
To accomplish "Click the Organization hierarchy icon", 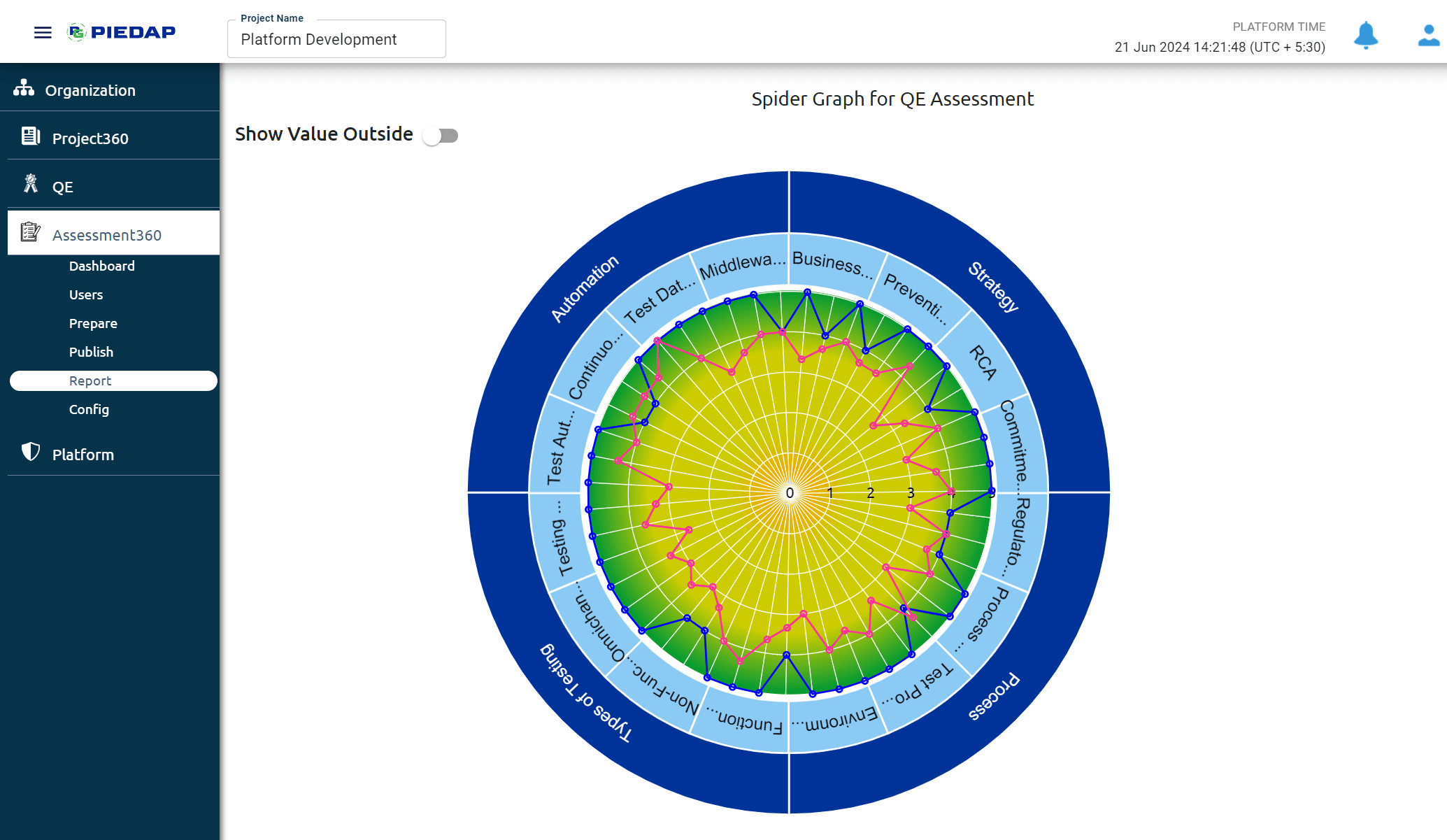I will (x=24, y=88).
